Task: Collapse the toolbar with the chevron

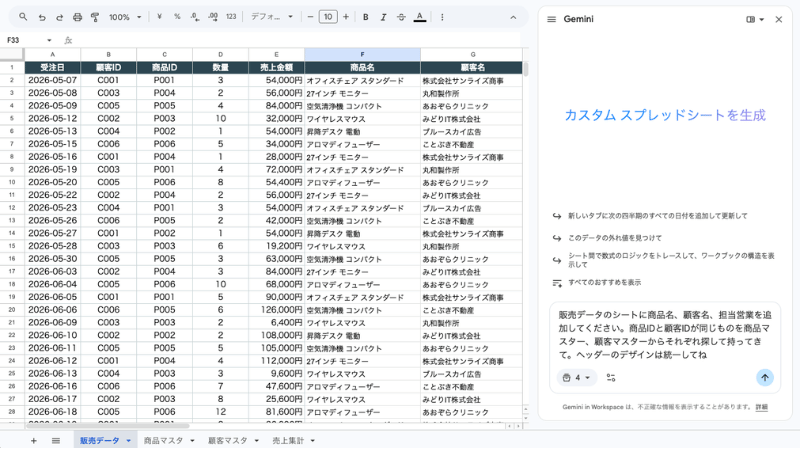Action: 513,17
